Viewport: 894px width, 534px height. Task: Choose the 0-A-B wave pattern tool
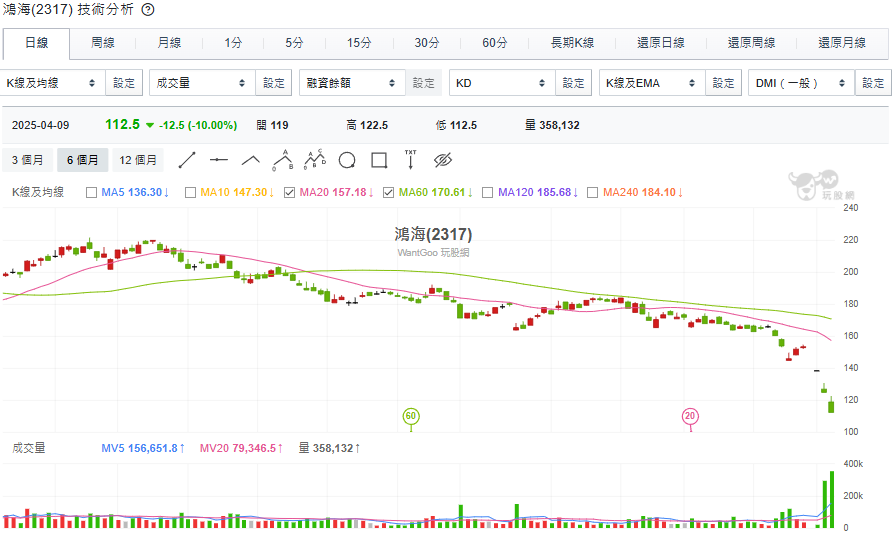pyautogui.click(x=283, y=160)
